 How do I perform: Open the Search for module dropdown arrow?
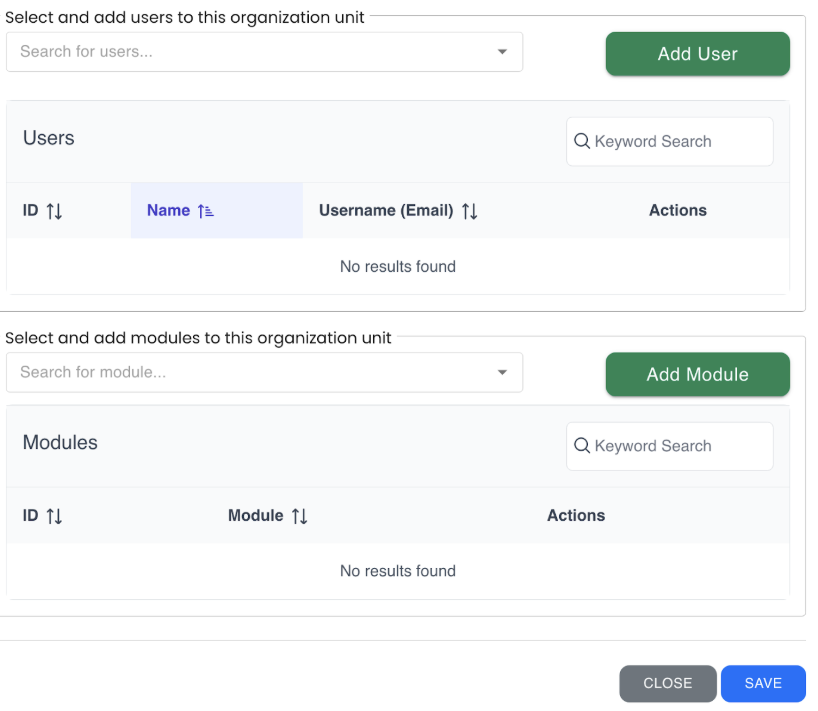[x=502, y=373]
